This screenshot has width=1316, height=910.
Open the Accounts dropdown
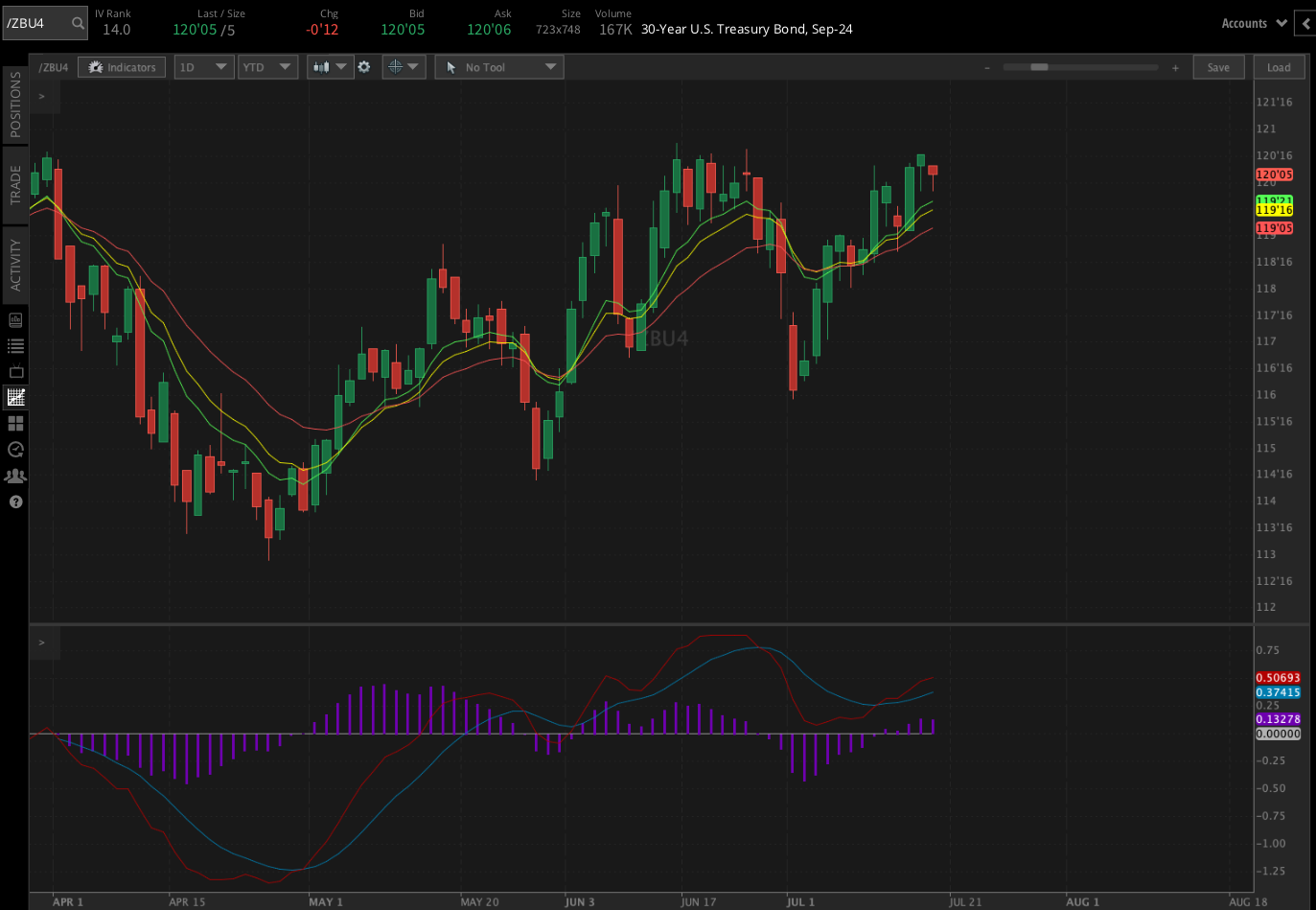(x=1253, y=23)
